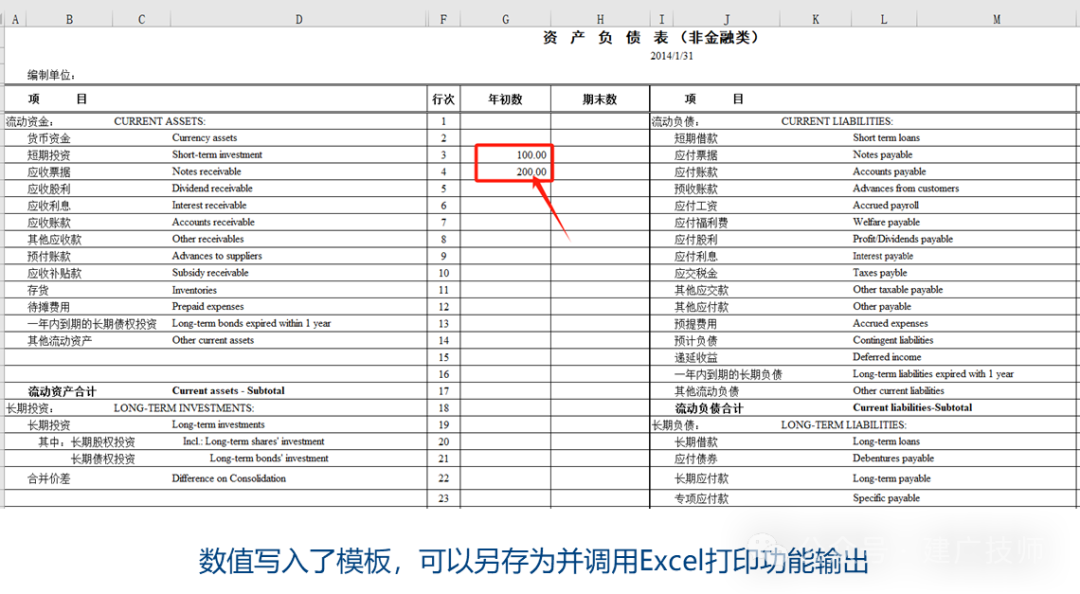The image size is (1080, 594).
Task: Select the Advances from customers cell
Action: pos(906,188)
